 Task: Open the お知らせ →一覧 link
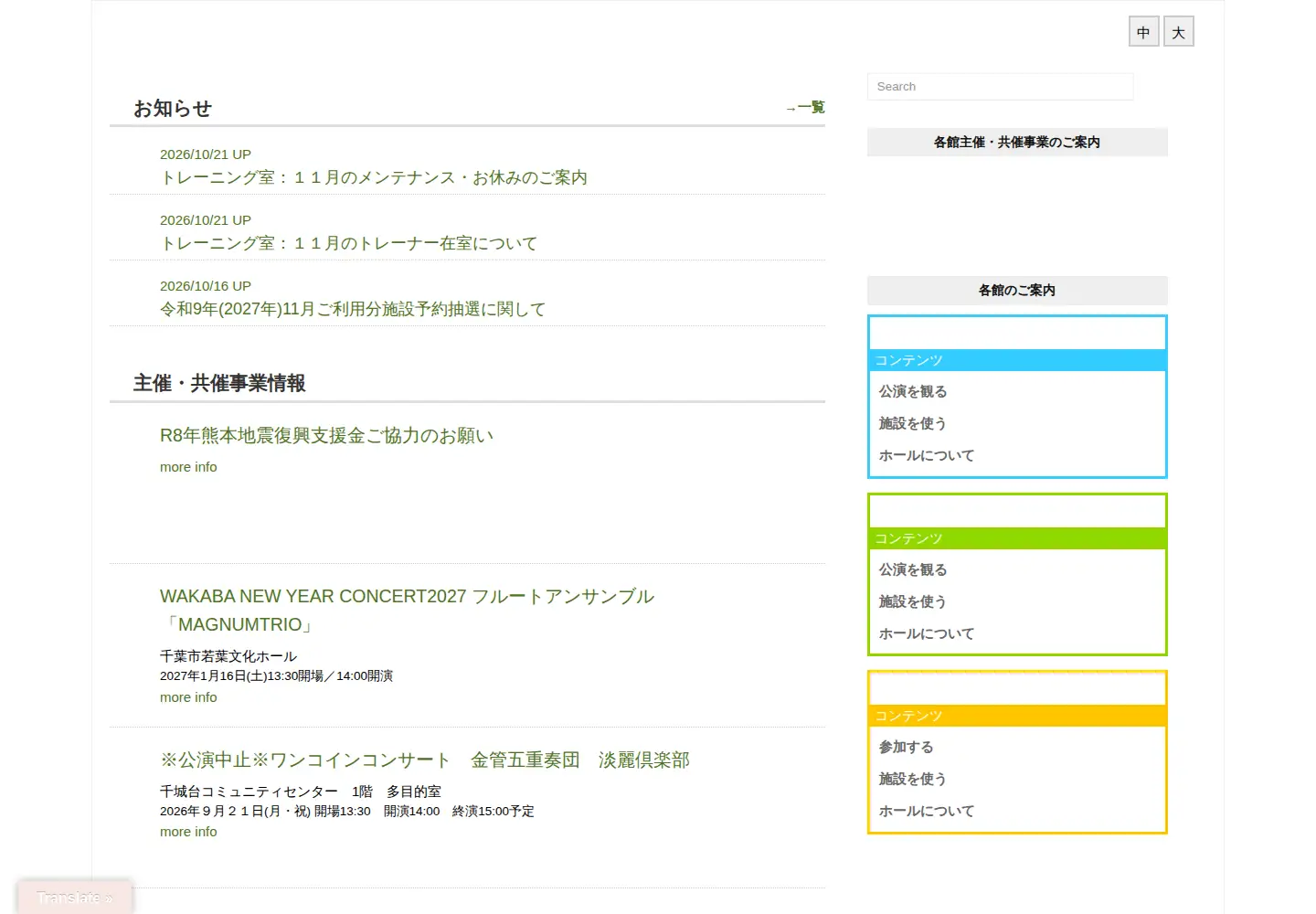(x=805, y=108)
